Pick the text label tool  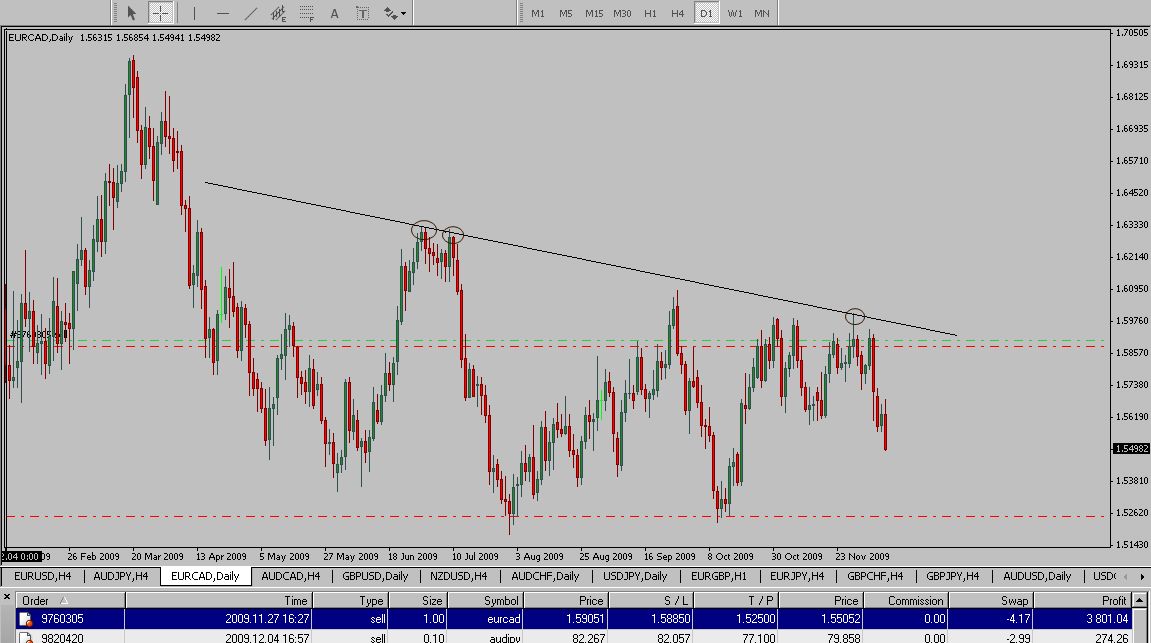tap(362, 14)
